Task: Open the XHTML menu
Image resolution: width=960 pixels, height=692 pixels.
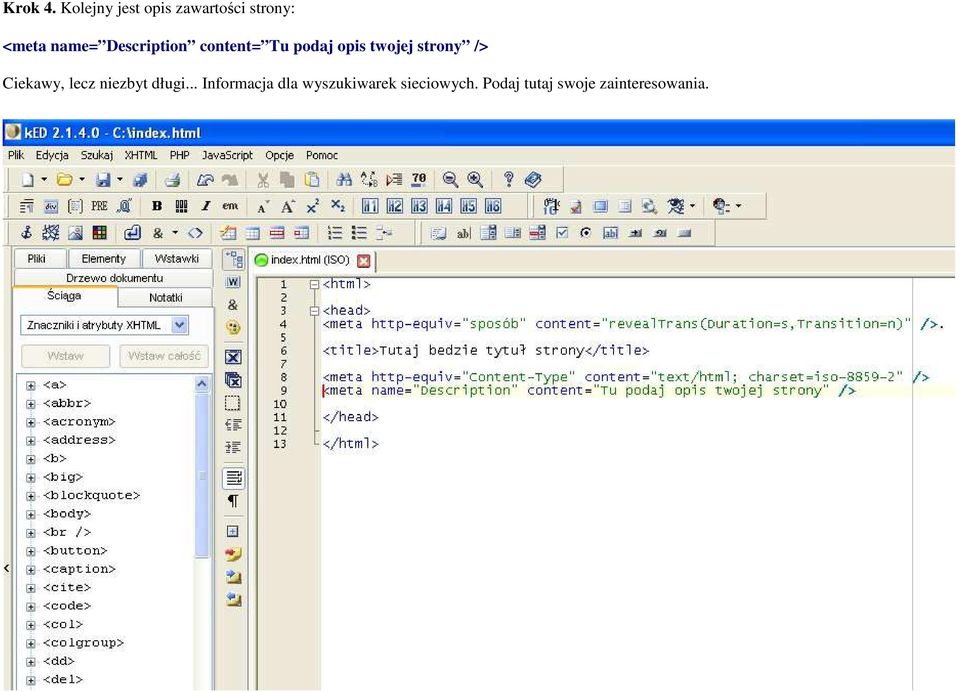Action: pyautogui.click(x=141, y=156)
